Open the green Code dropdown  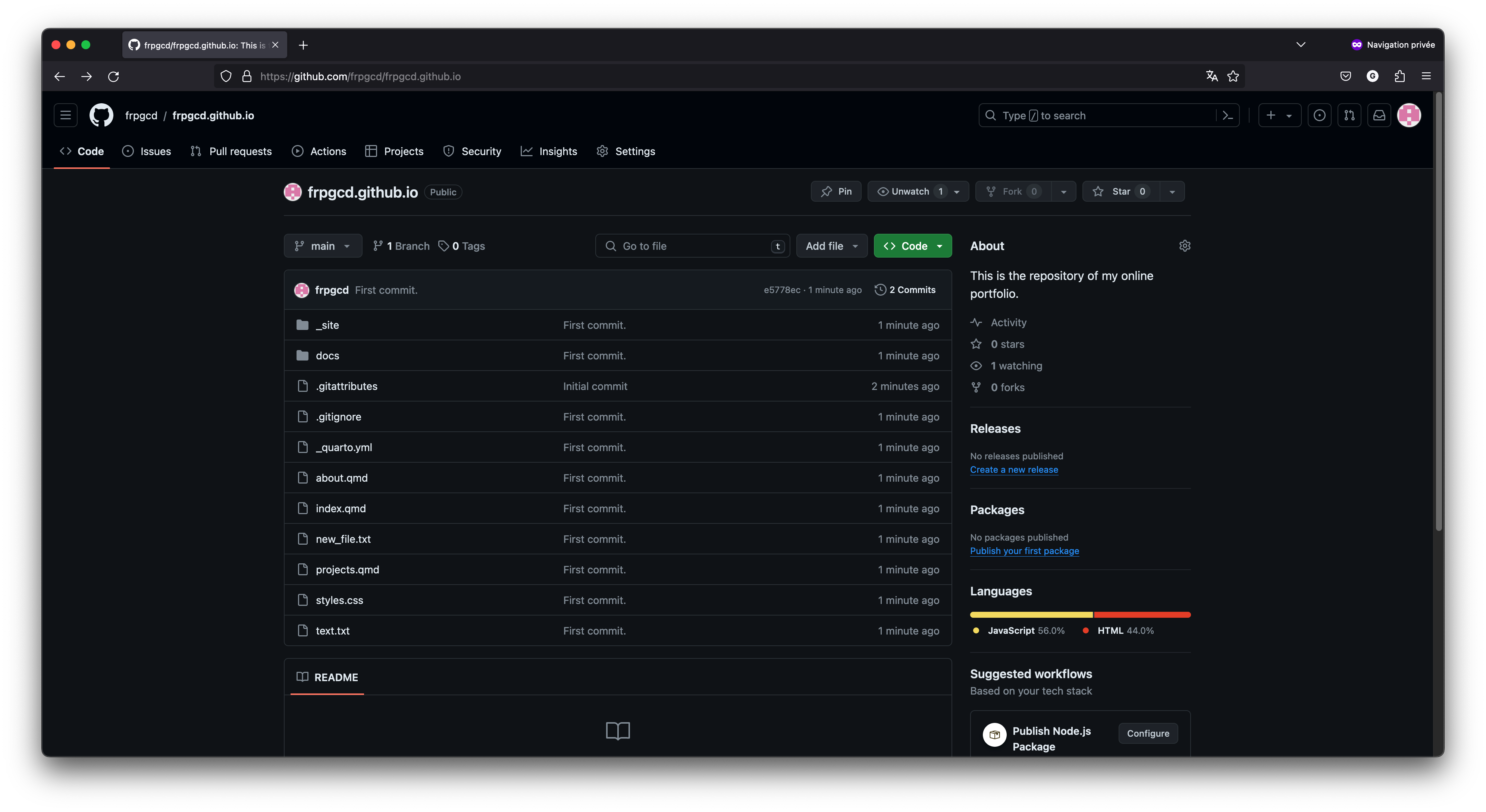point(913,246)
